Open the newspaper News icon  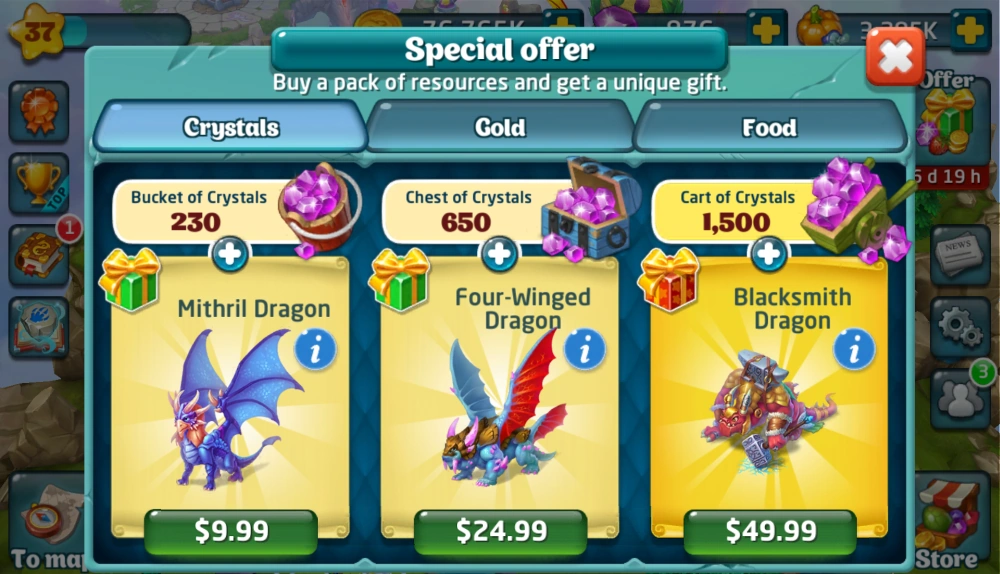959,254
